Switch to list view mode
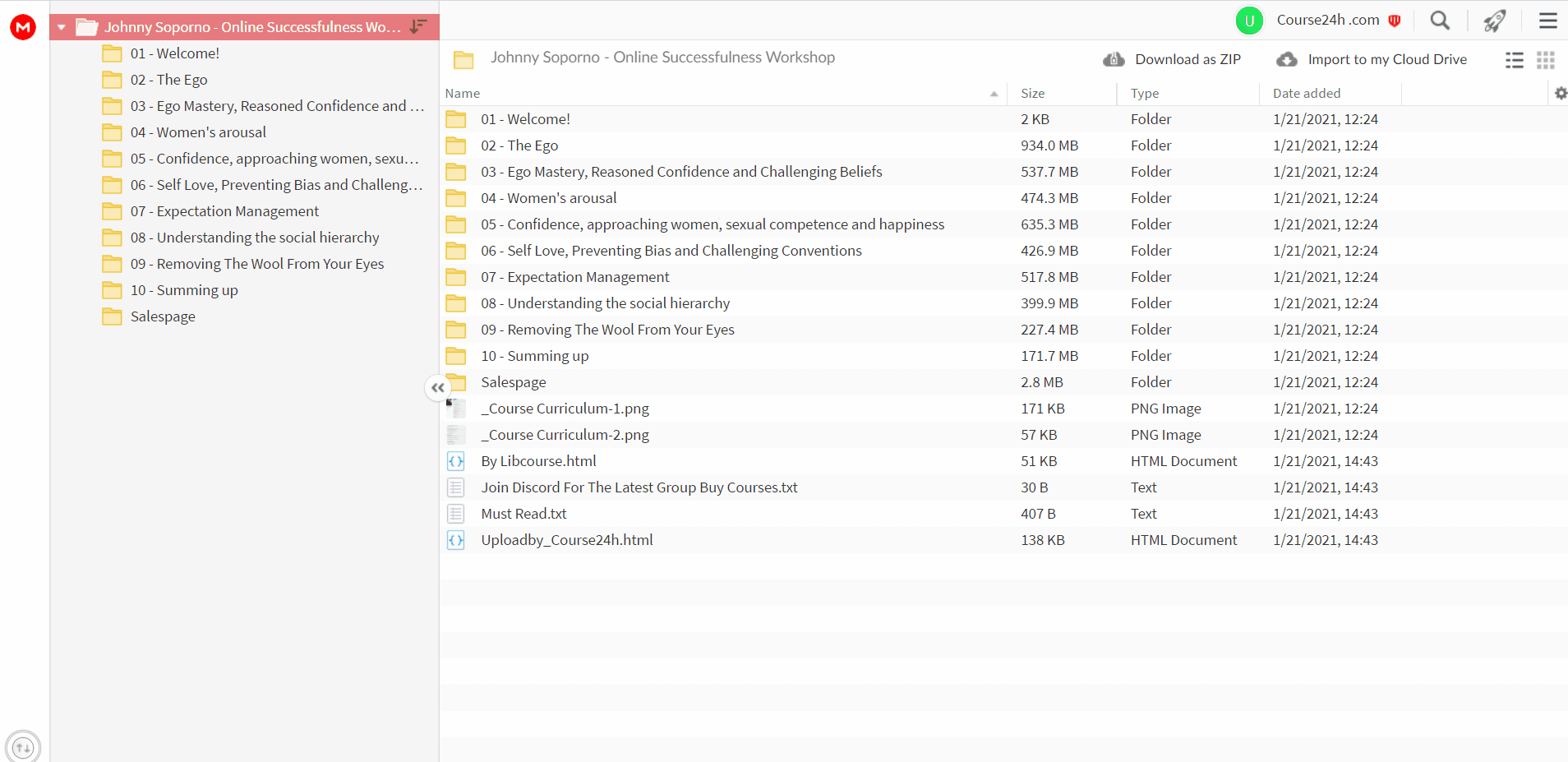This screenshot has height=762, width=1568. pyautogui.click(x=1515, y=60)
